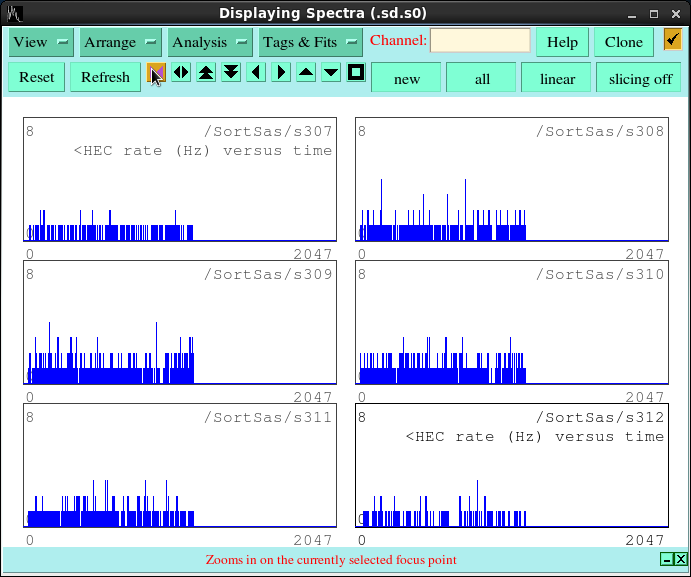
Task: Click the left-arrow shift icon
Action: [256, 72]
